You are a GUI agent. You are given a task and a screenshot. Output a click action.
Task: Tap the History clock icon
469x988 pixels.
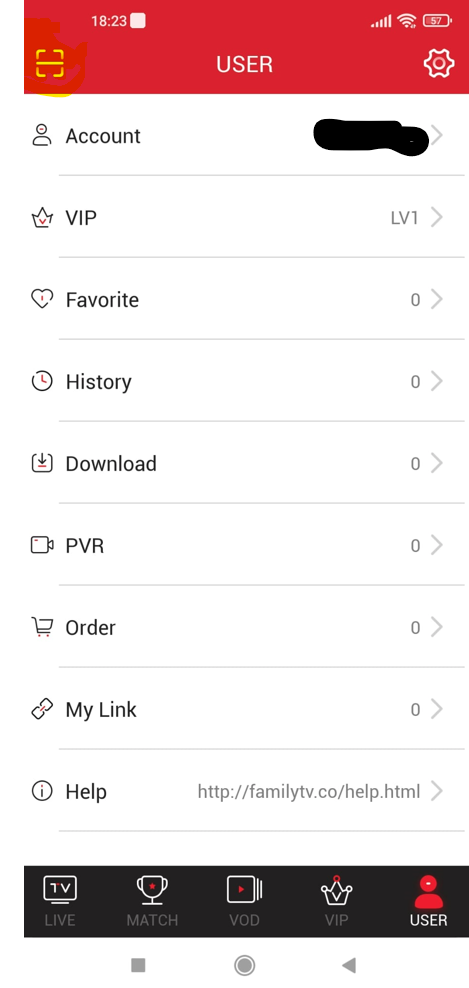click(x=42, y=381)
